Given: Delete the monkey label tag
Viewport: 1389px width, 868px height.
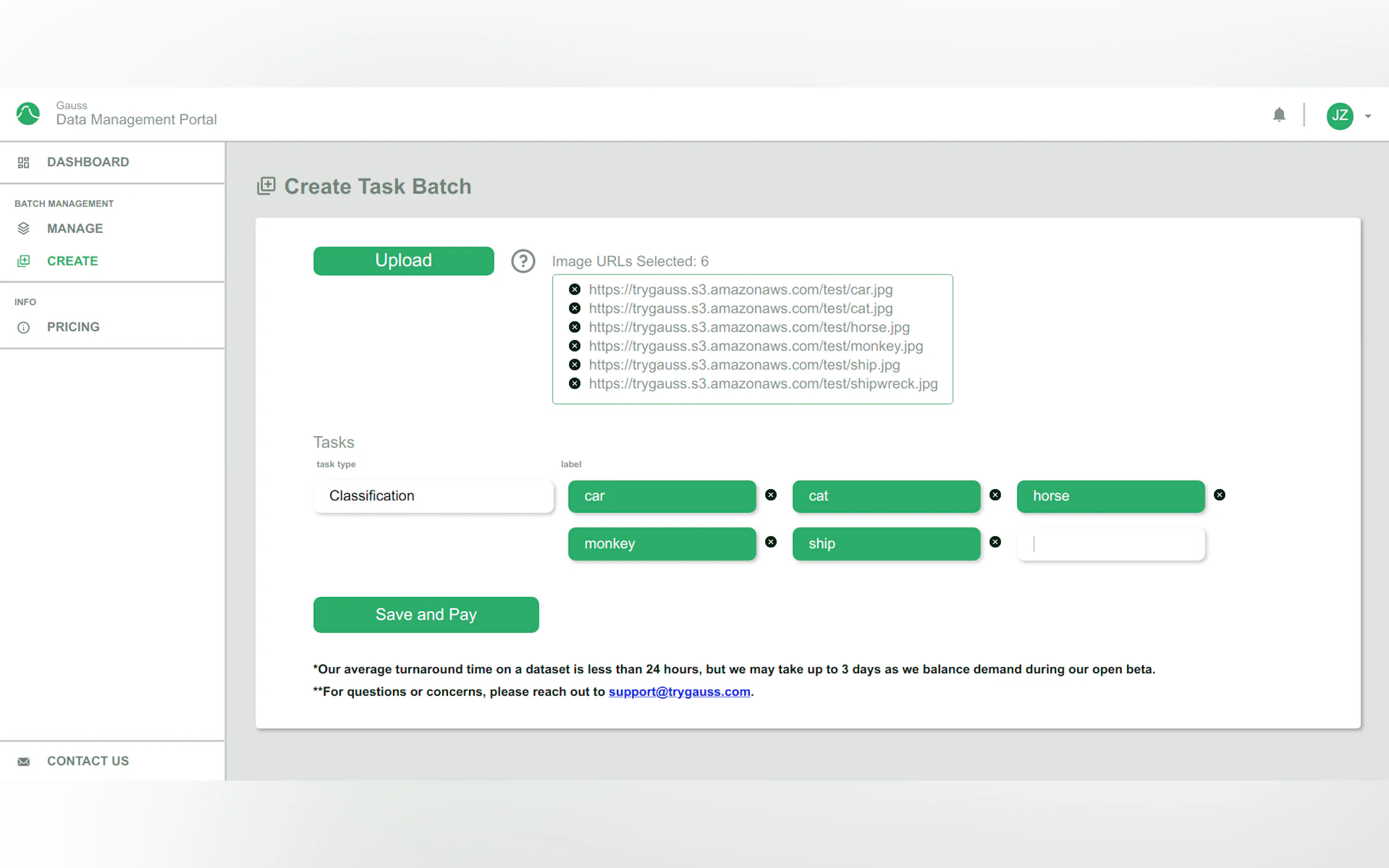Looking at the screenshot, I should tap(771, 542).
